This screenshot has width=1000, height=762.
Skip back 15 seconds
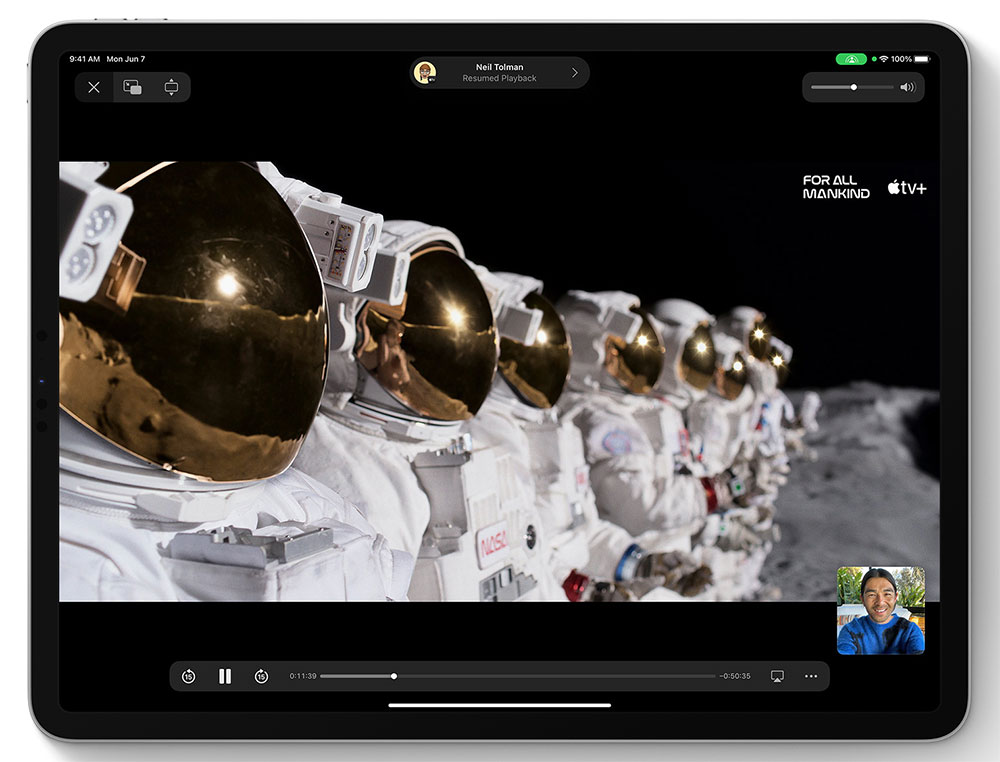[x=188, y=676]
